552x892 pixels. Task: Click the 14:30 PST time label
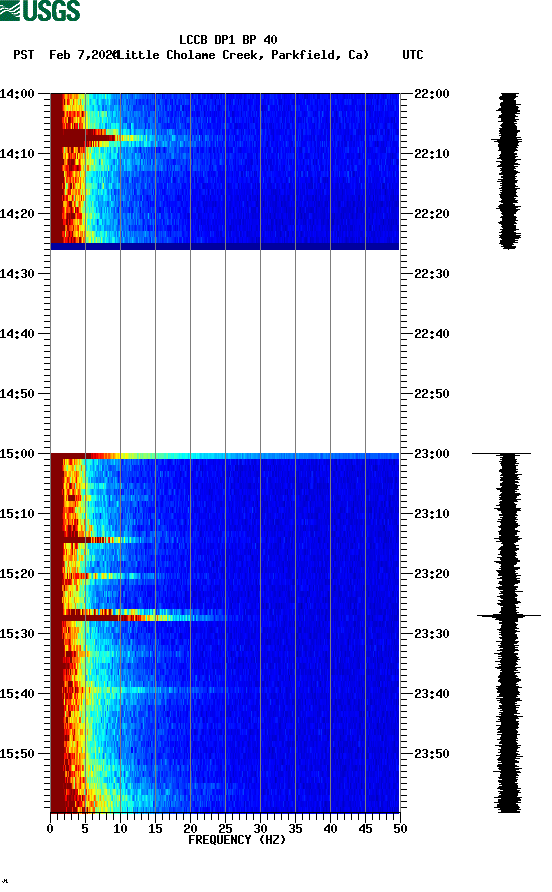pos(18,274)
